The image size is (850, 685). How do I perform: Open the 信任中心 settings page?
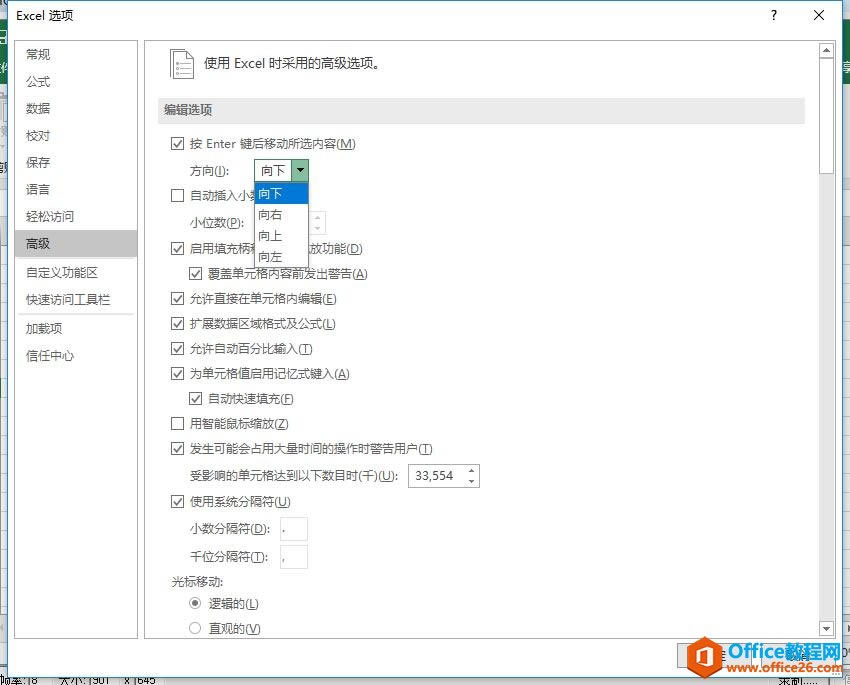tap(43, 354)
